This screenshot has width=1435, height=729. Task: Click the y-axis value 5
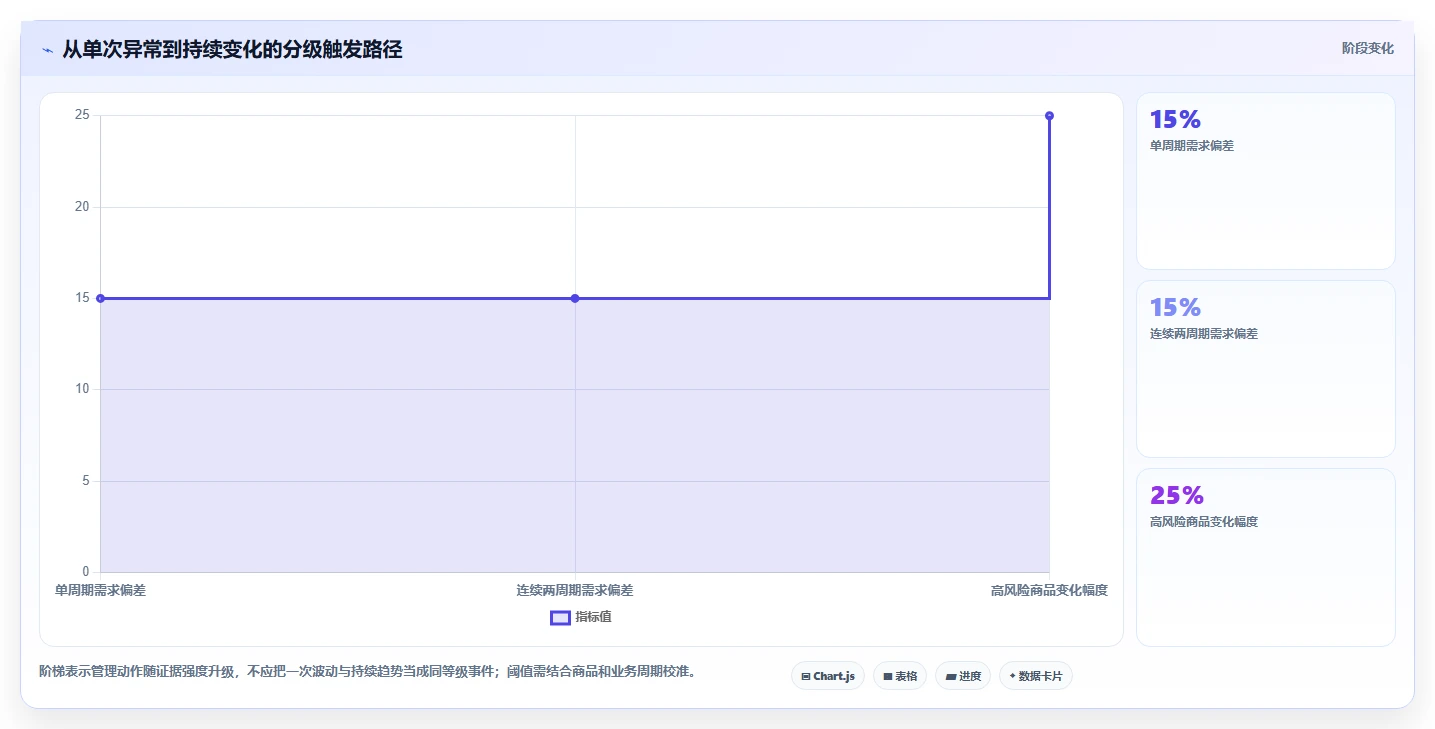(86, 481)
